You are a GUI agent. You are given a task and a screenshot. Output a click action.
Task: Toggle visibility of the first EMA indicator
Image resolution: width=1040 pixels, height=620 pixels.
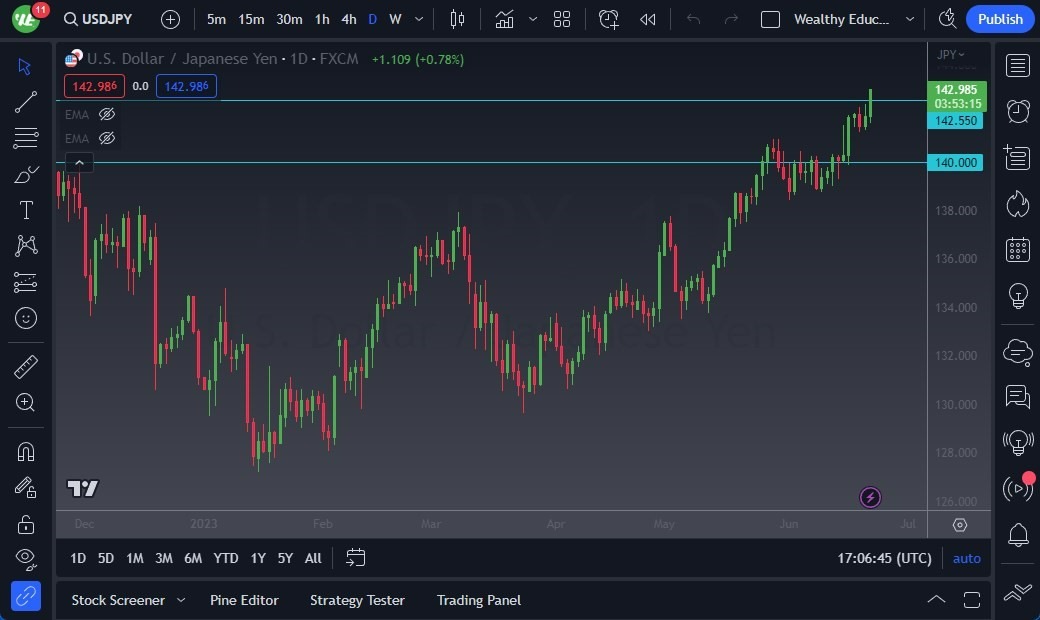(106, 113)
